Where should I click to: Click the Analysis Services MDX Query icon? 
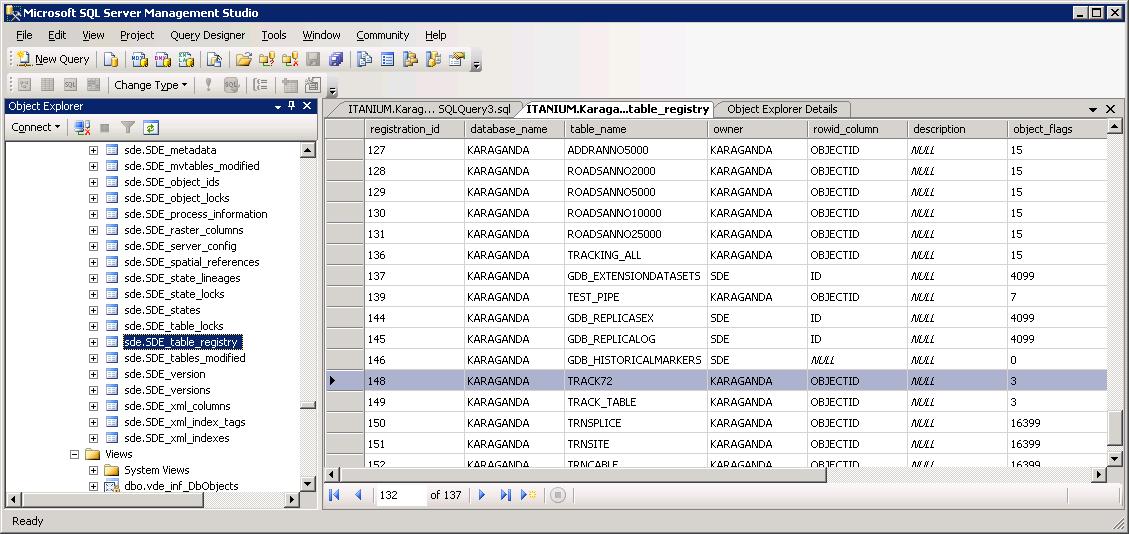(140, 60)
